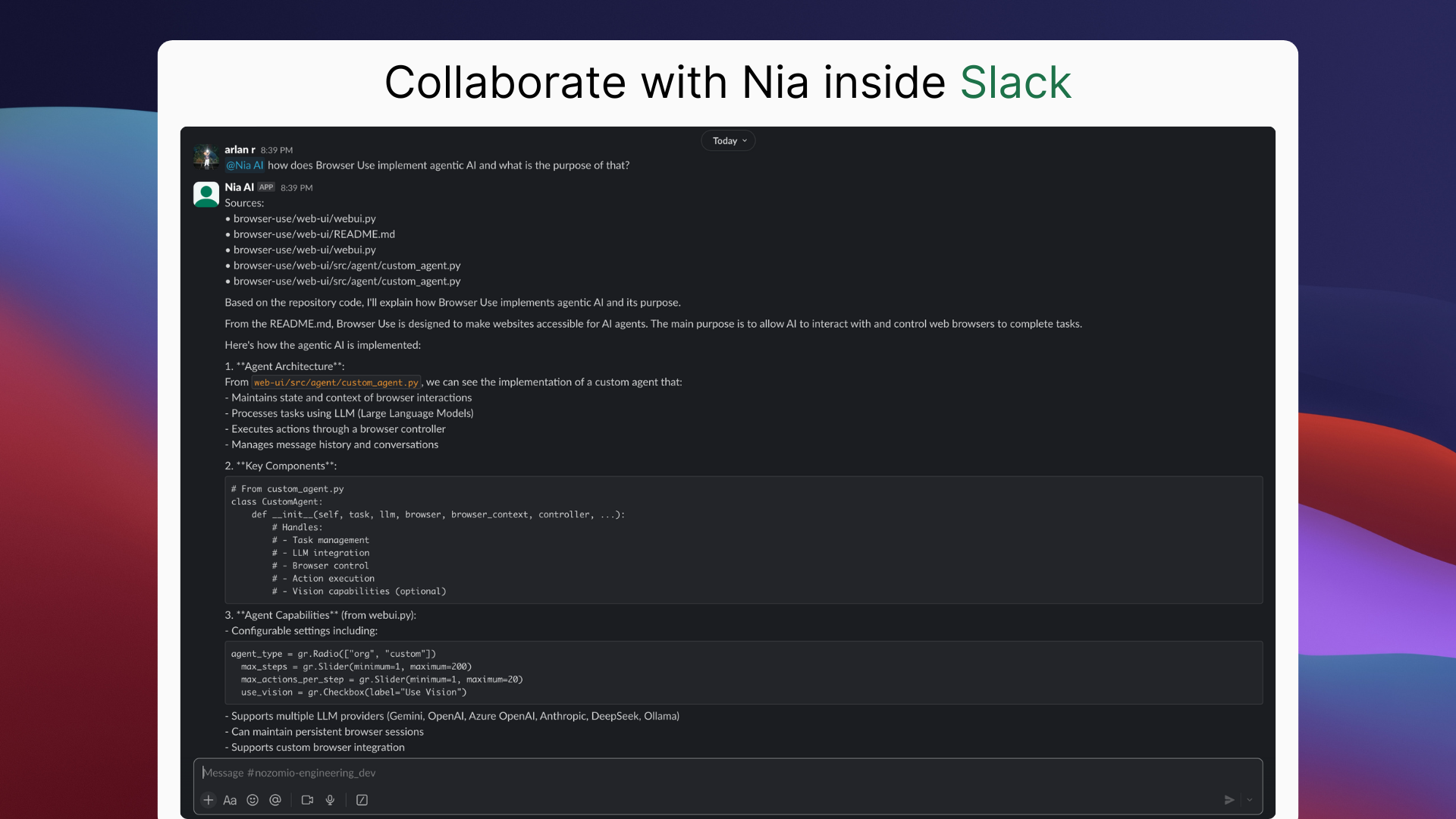Viewport: 1456px width, 819px height.
Task: Click the web-ui/src/agent/custom_agent.py inline code
Action: 336,383
